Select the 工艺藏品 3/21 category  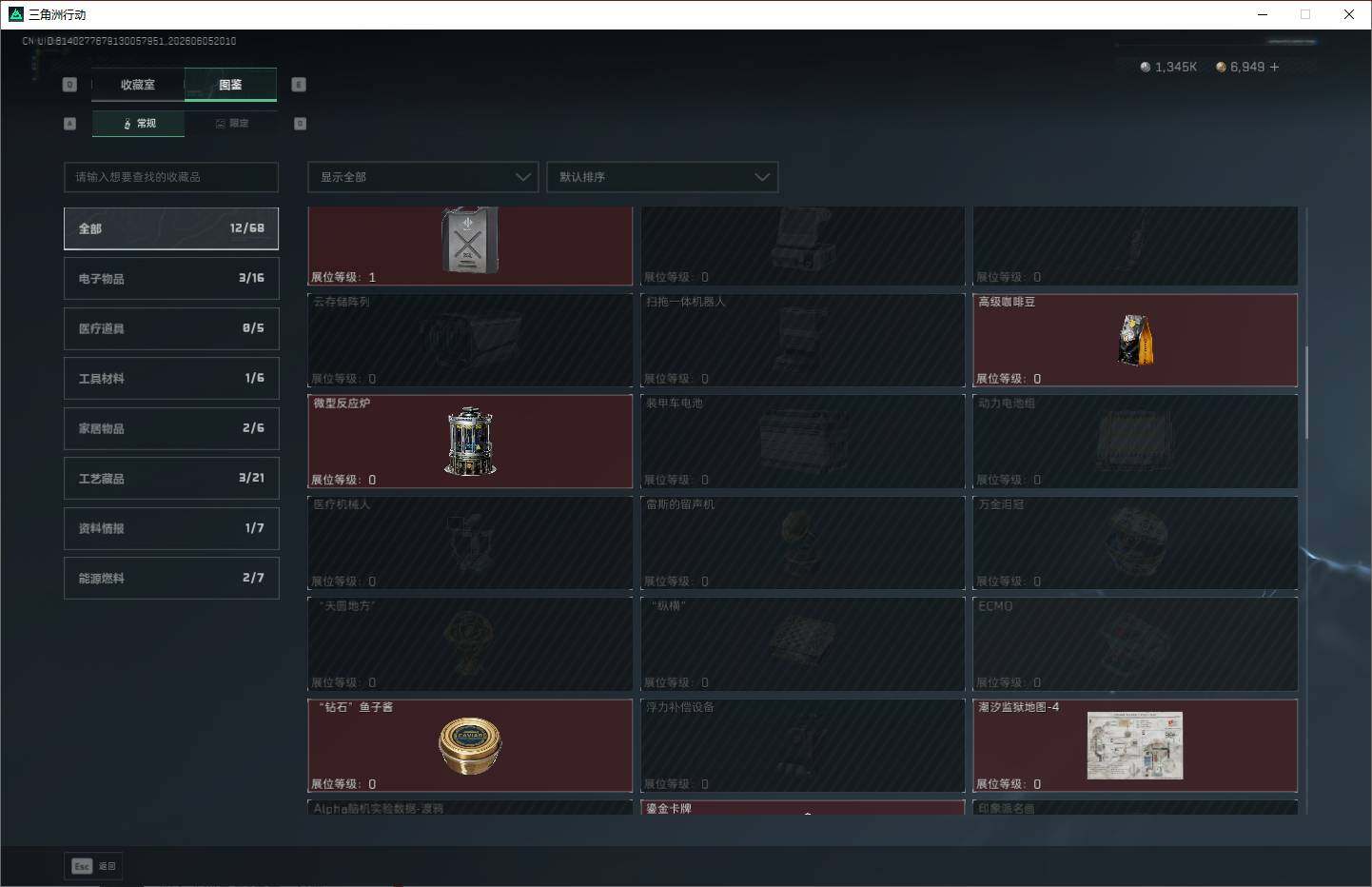click(171, 478)
